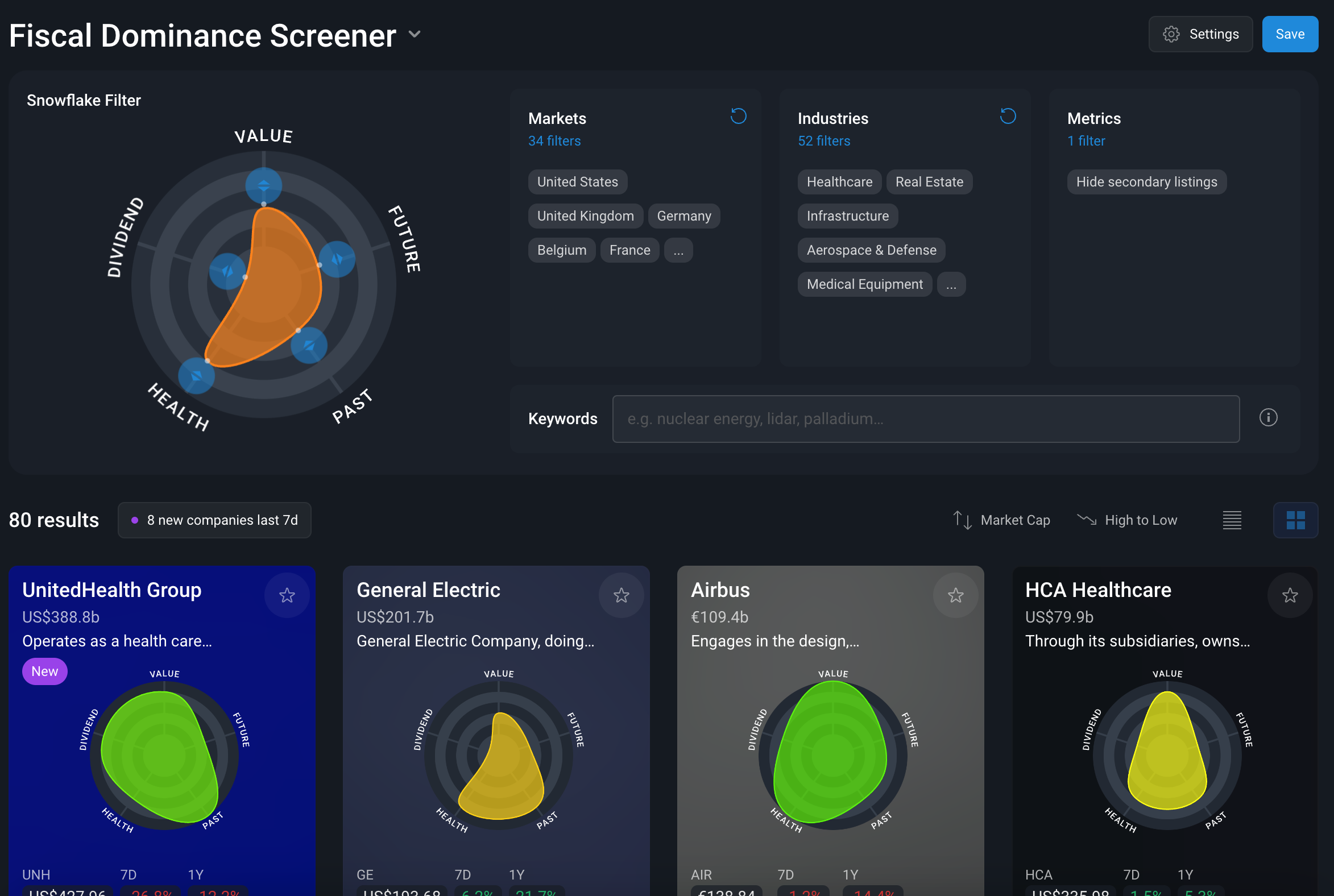Save the screener
Viewport: 1334px width, 896px height.
click(1290, 34)
